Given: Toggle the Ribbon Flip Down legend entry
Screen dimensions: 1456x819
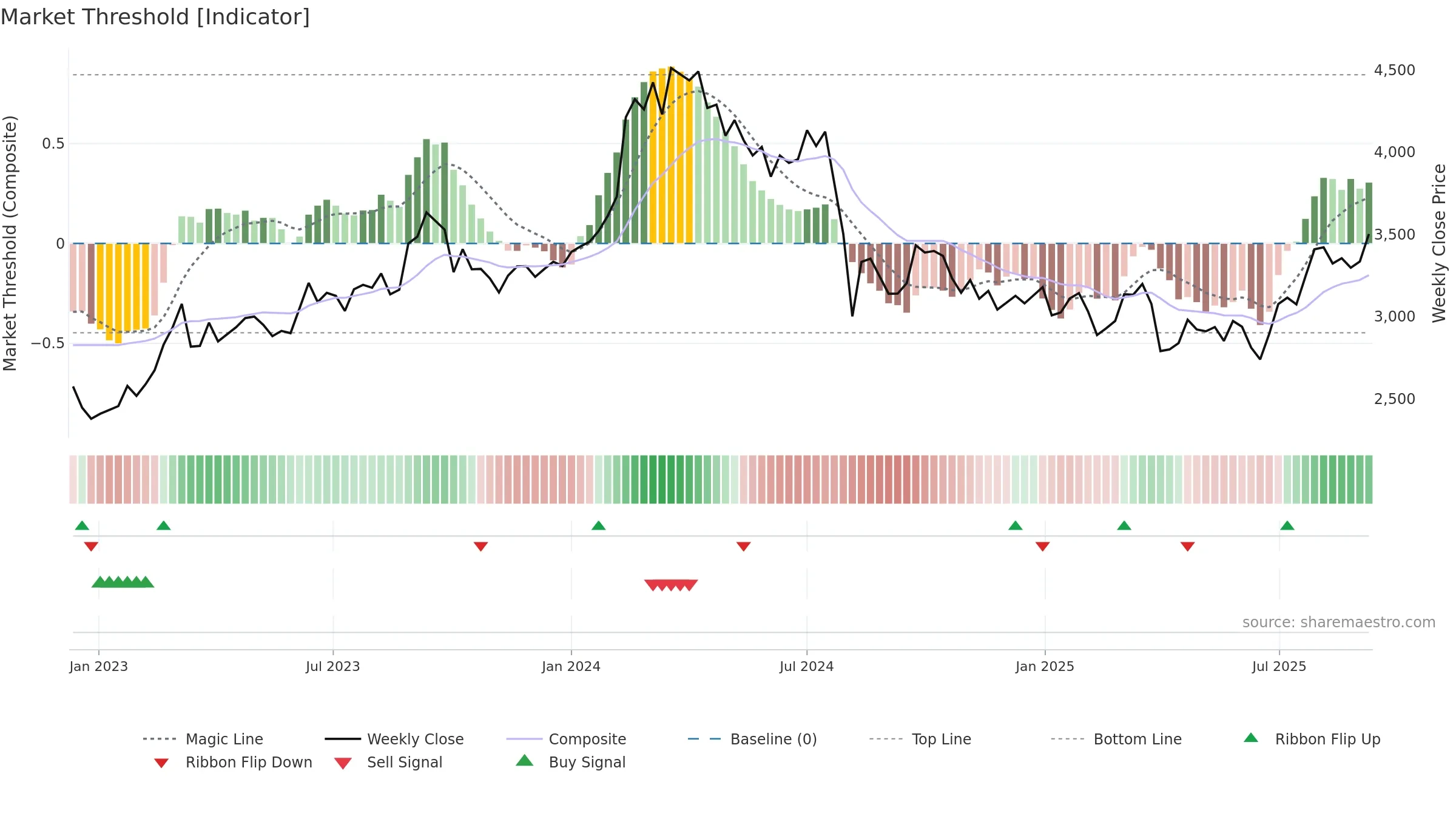Looking at the screenshot, I should [x=233, y=762].
